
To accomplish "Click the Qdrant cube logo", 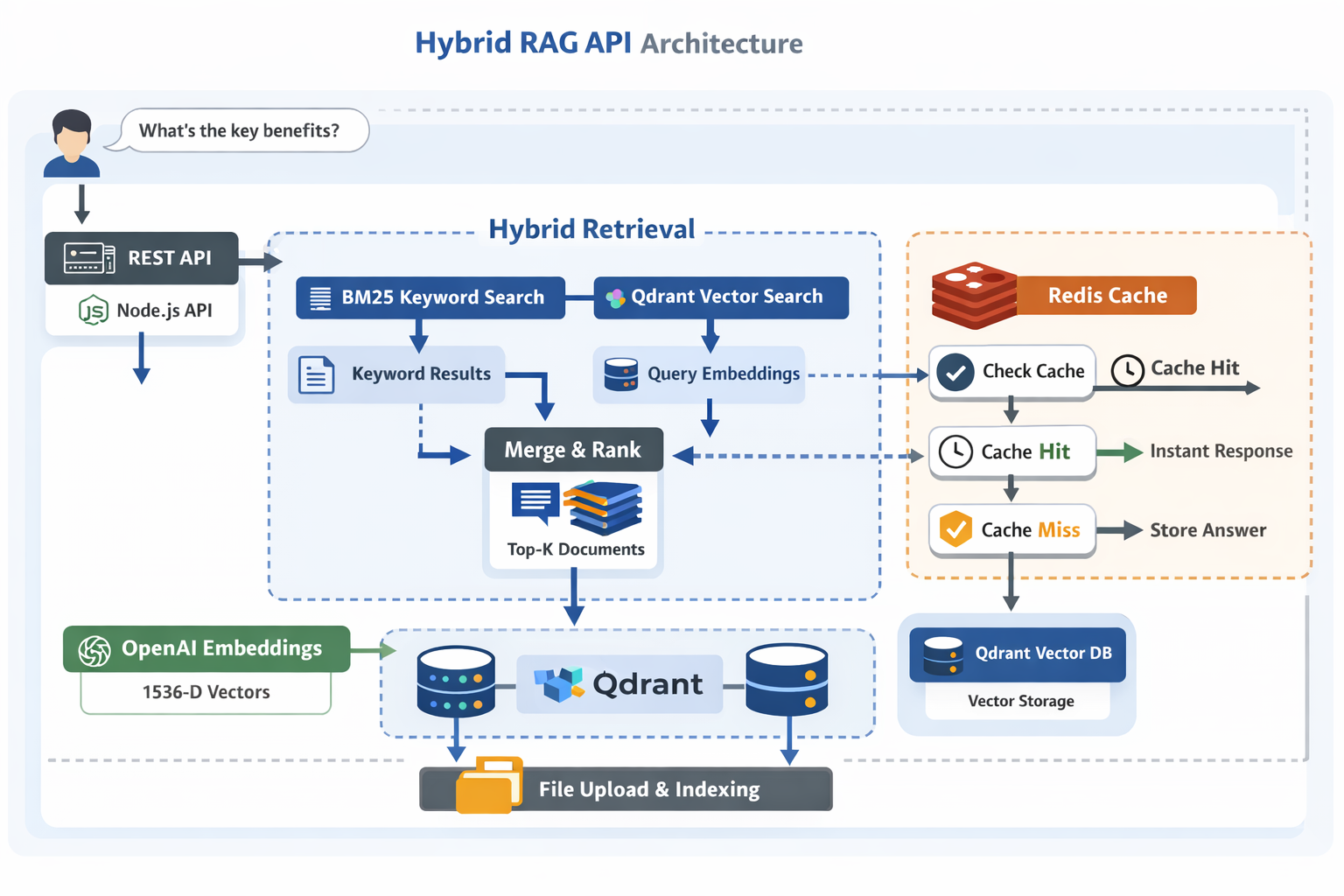I will point(559,683).
